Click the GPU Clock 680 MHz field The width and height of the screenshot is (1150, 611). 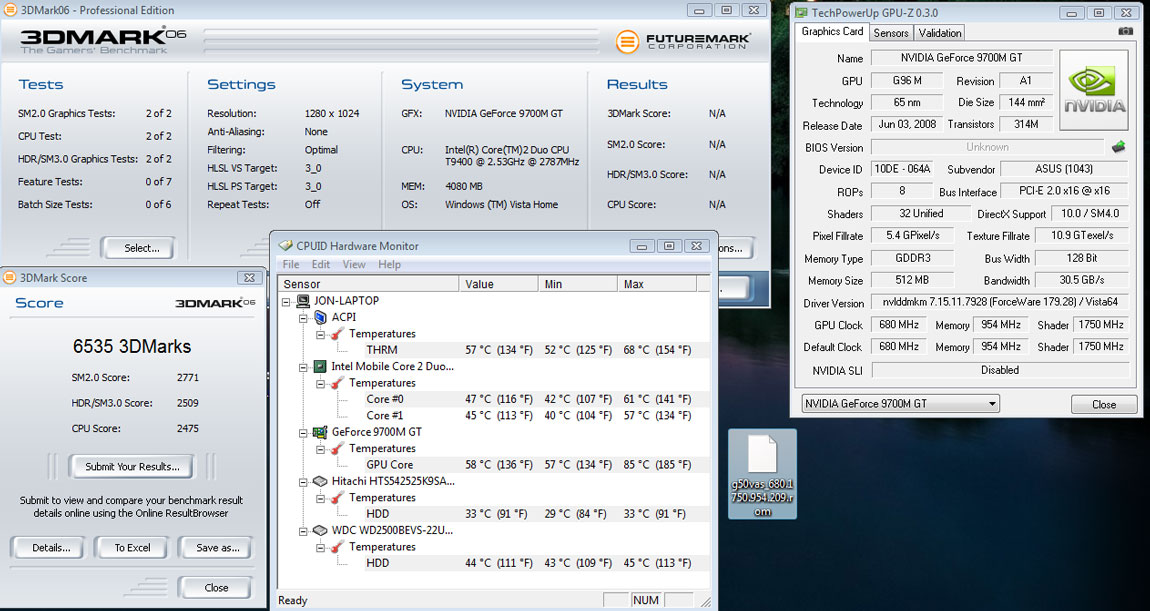899,324
